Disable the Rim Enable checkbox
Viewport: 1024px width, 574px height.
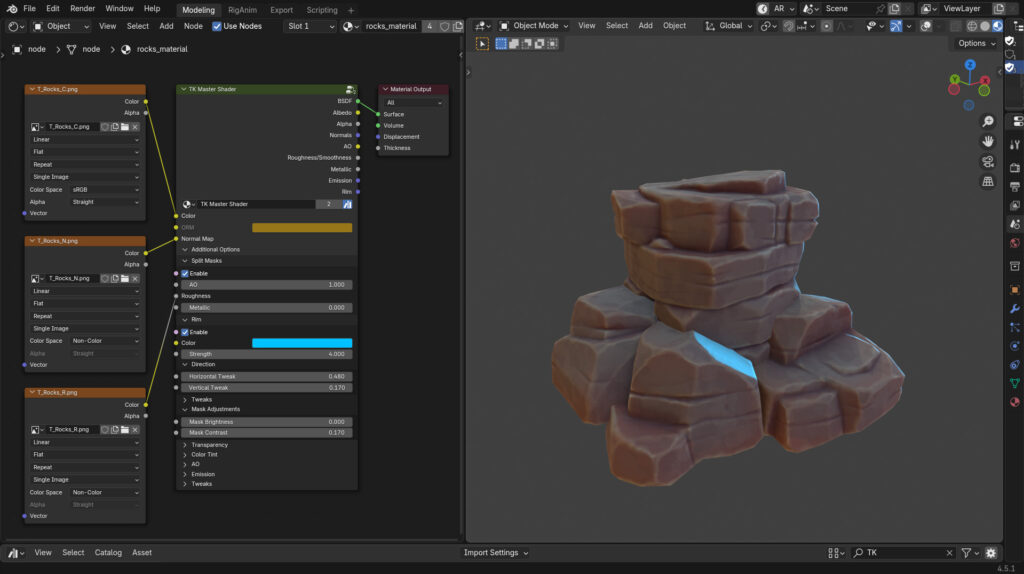coord(185,332)
